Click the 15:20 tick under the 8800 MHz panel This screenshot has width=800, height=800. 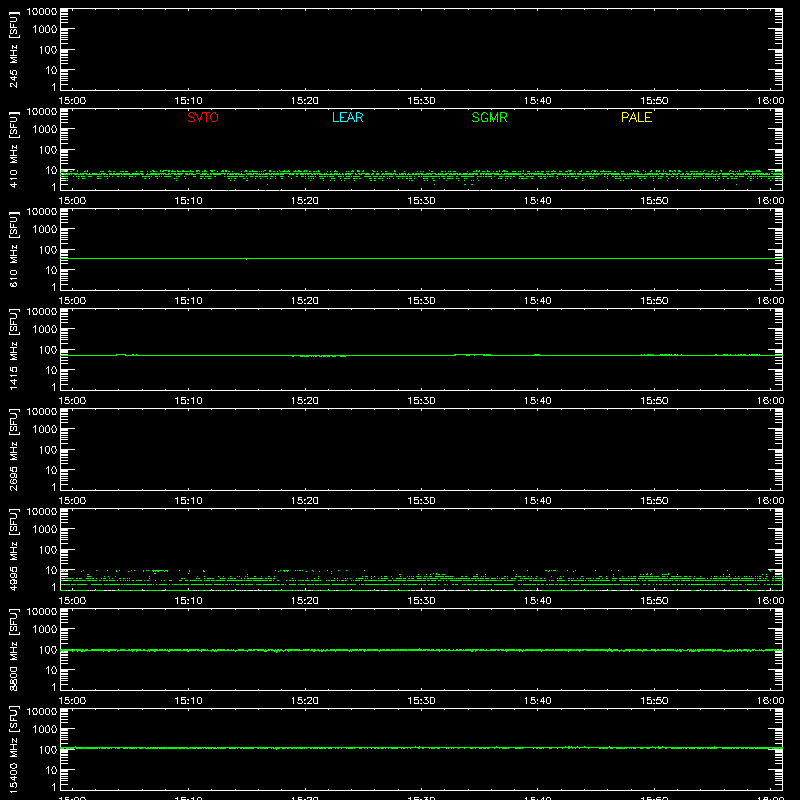click(305, 701)
